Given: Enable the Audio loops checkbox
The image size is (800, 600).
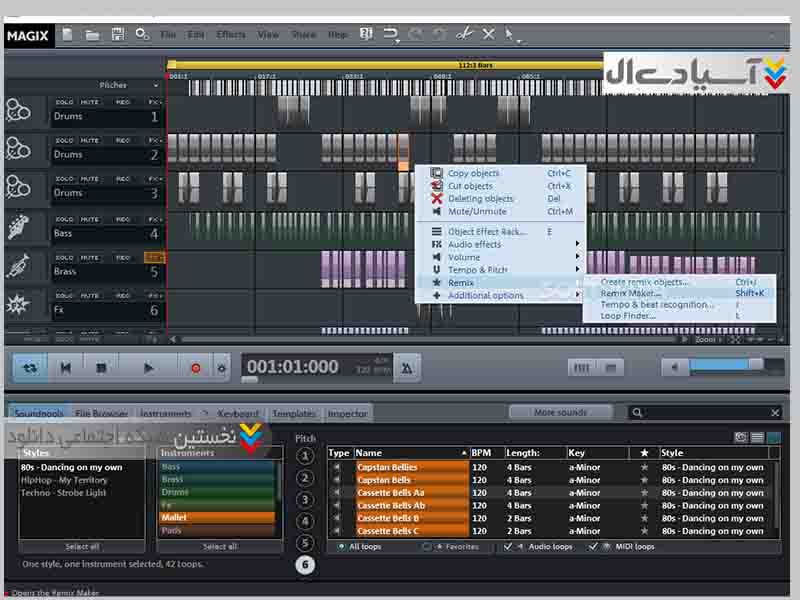Looking at the screenshot, I should pos(509,547).
